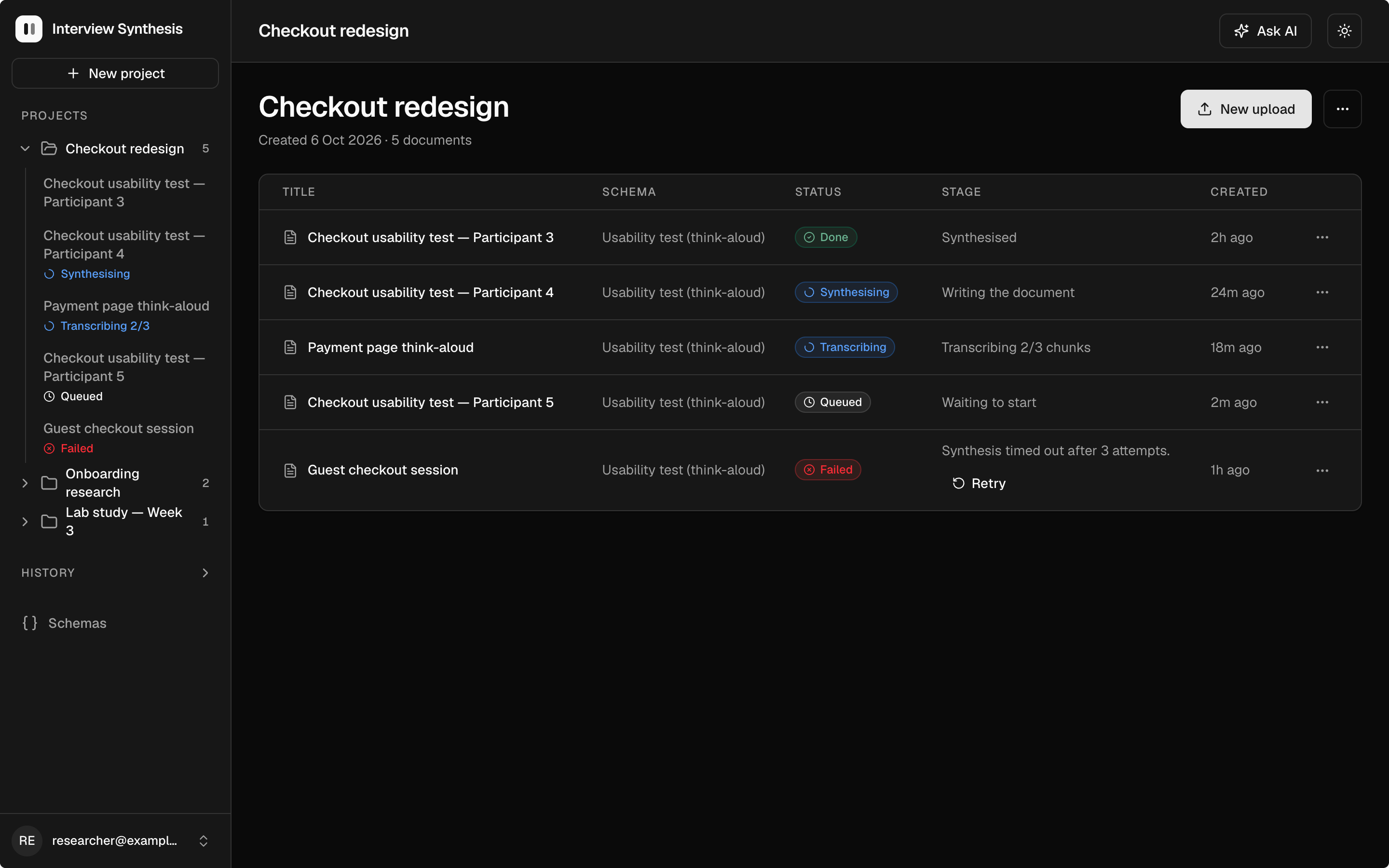The height and width of the screenshot is (868, 1389).
Task: Open row actions for Guest checkout session
Action: click(1322, 470)
